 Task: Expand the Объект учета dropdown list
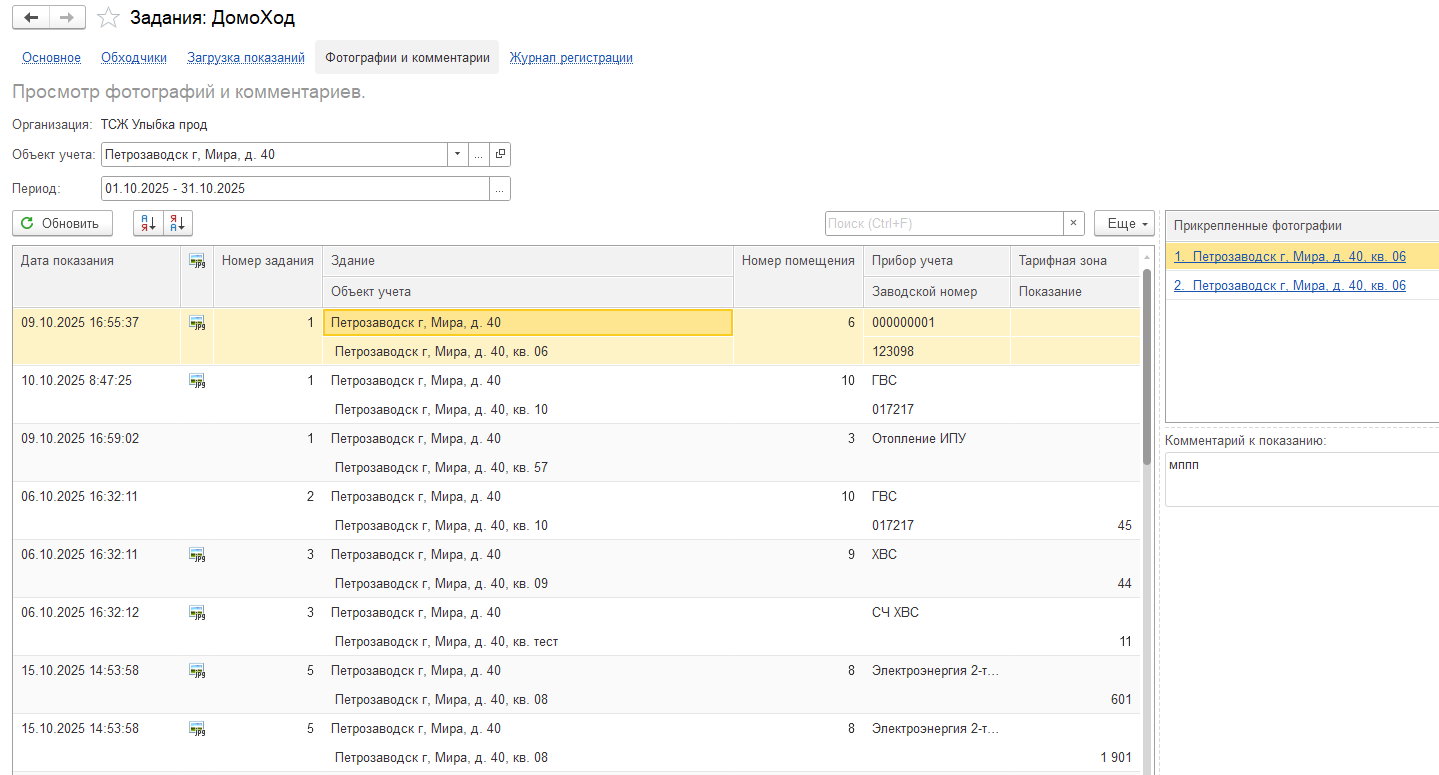click(457, 155)
